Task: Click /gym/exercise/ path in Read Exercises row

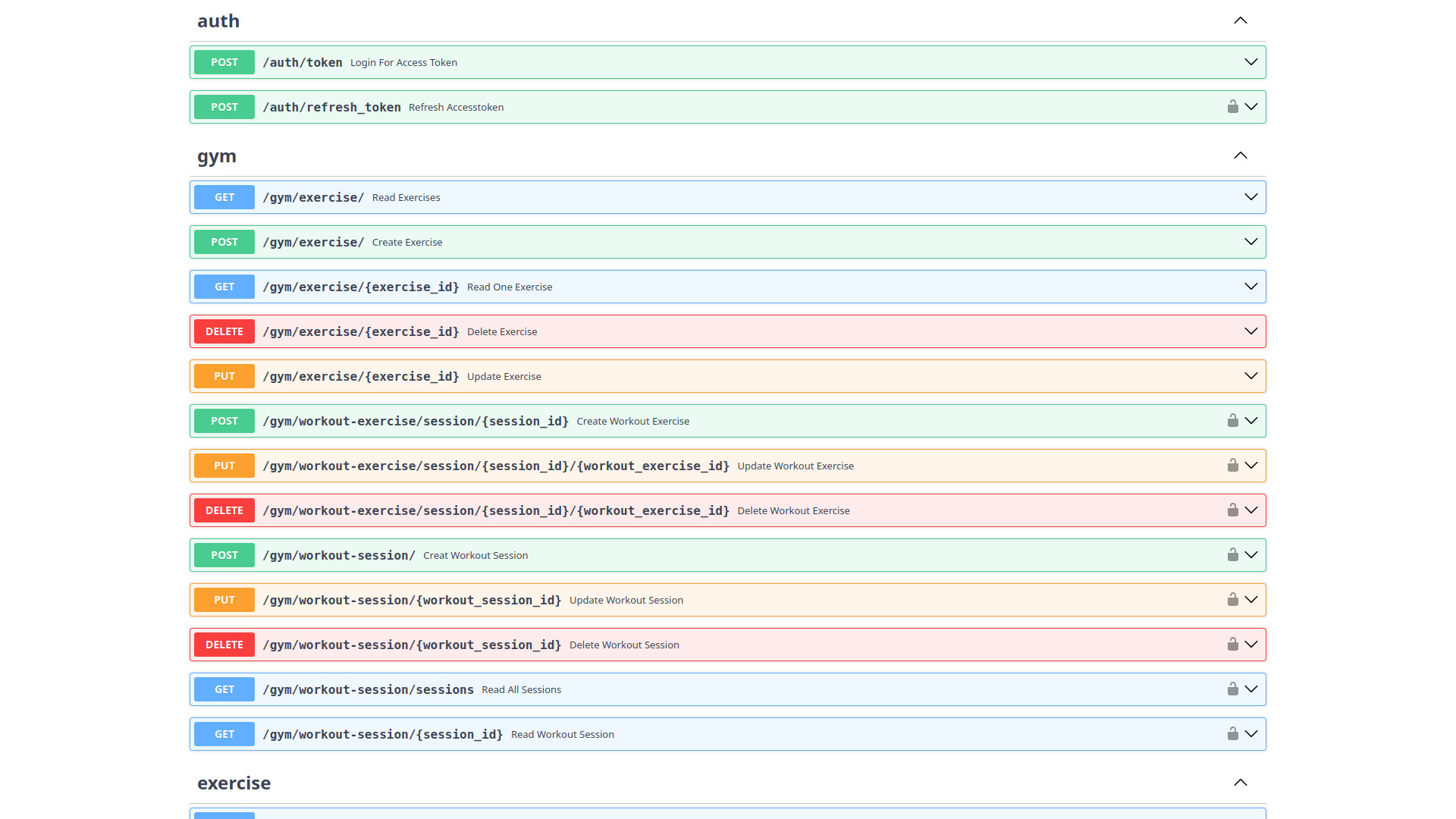Action: pos(313,198)
